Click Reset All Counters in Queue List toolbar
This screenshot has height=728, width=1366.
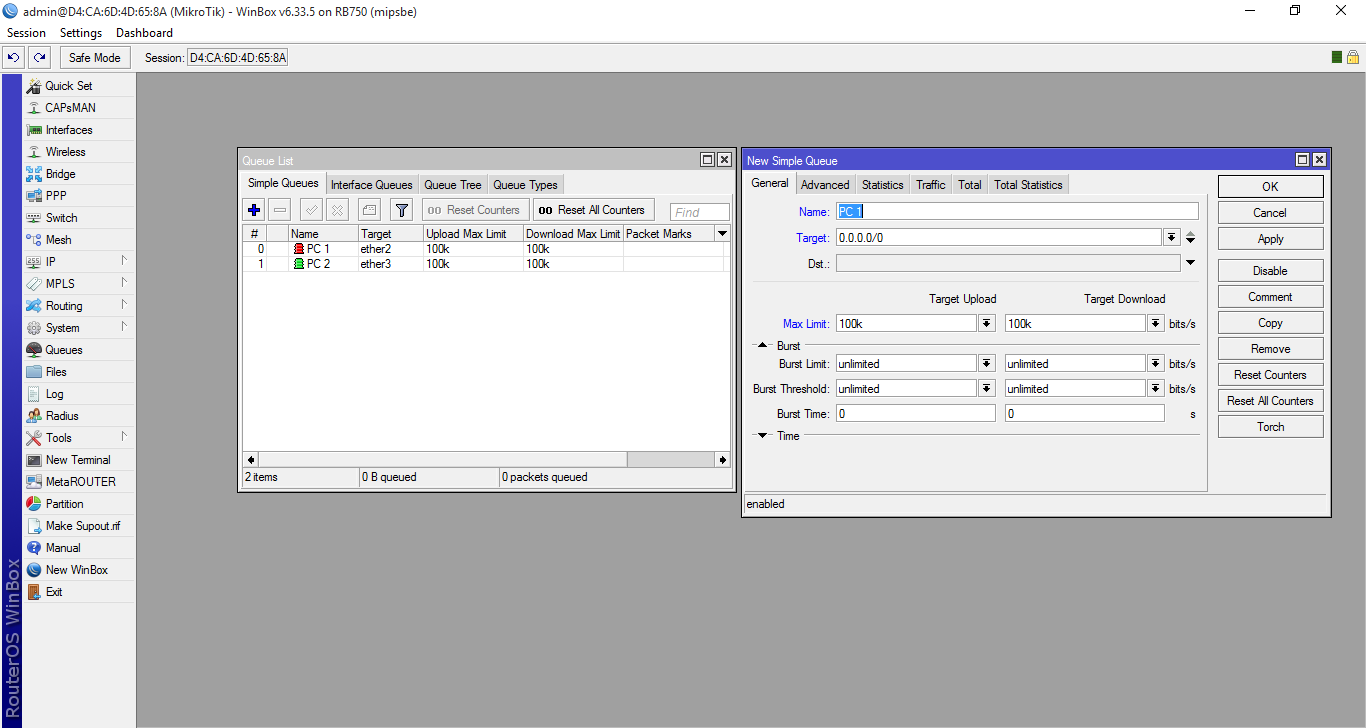(x=593, y=210)
